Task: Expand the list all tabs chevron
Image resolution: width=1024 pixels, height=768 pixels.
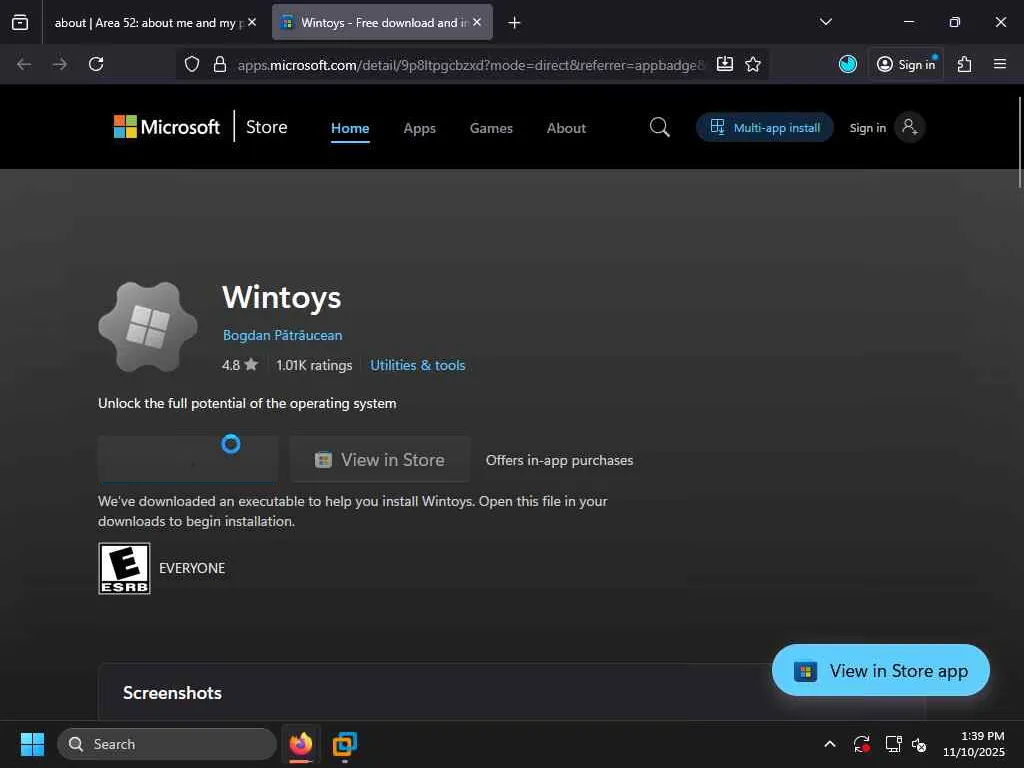Action: pos(825,22)
